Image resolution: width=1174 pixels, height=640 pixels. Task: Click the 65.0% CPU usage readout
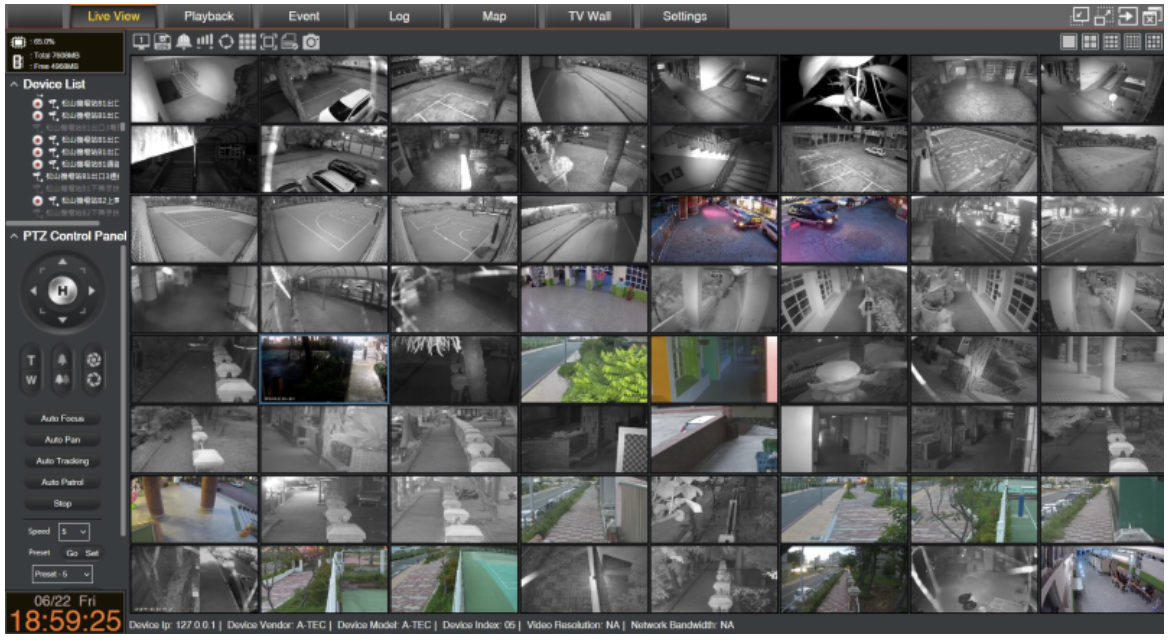pos(43,42)
